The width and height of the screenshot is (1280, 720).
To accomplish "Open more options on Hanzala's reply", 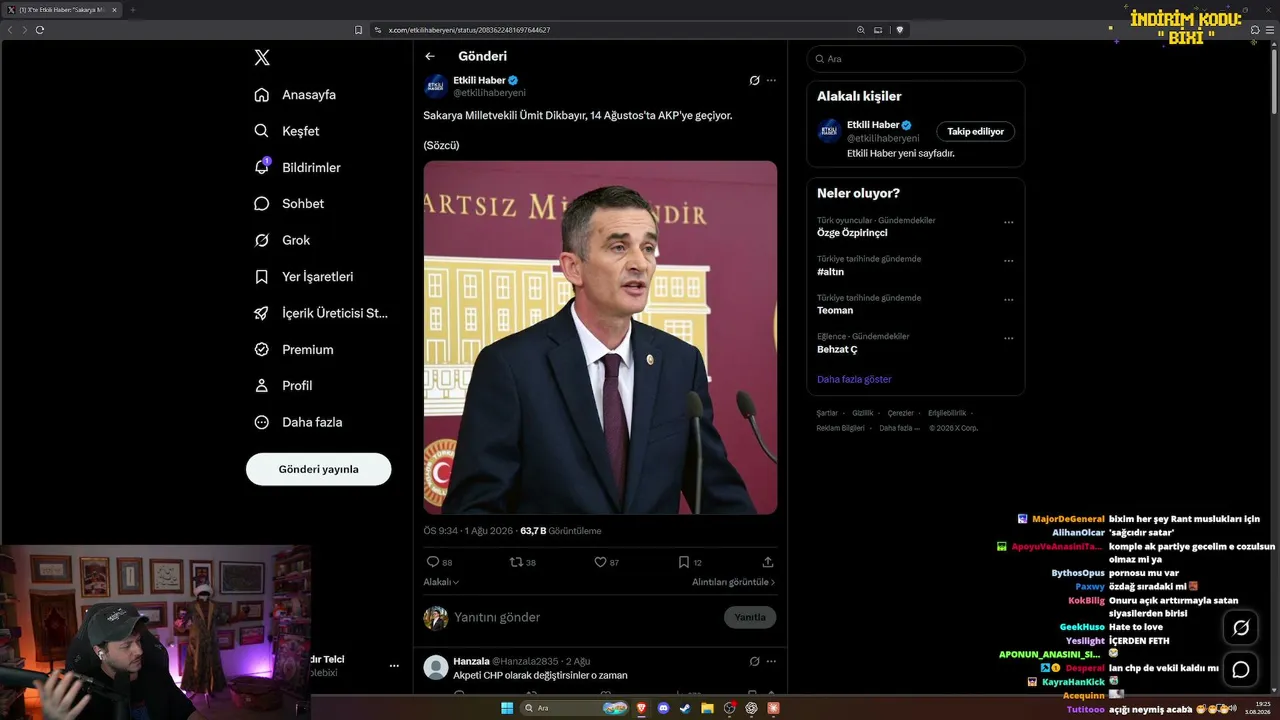I will click(771, 661).
